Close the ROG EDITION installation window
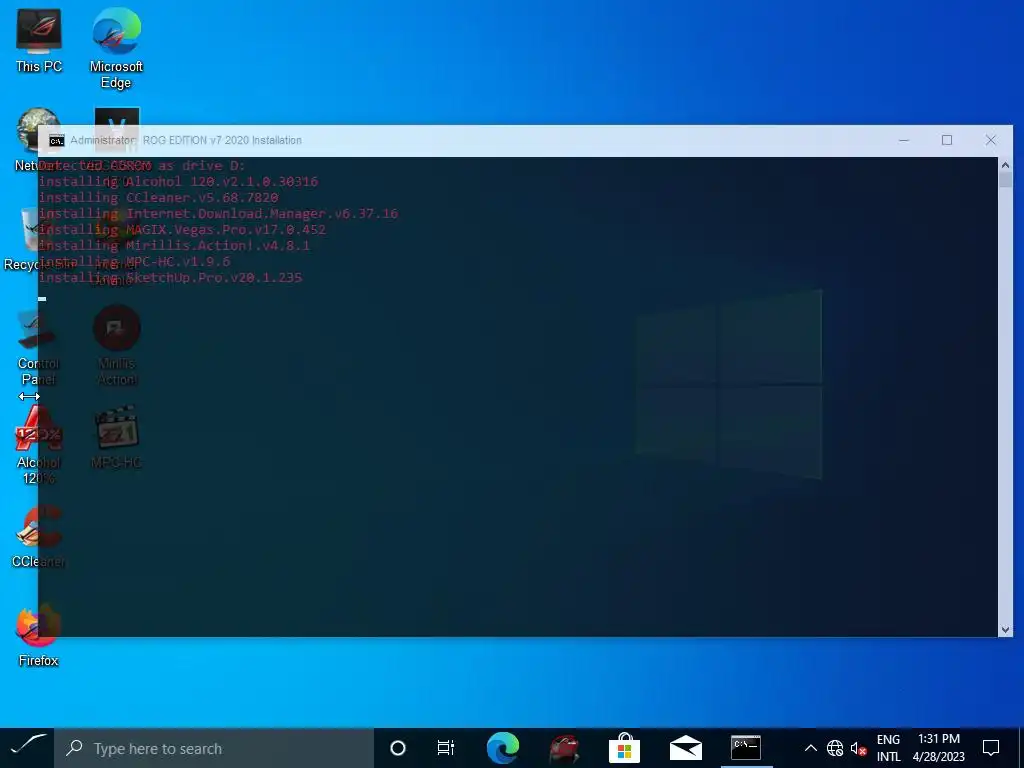The width and height of the screenshot is (1024, 768). [x=991, y=140]
